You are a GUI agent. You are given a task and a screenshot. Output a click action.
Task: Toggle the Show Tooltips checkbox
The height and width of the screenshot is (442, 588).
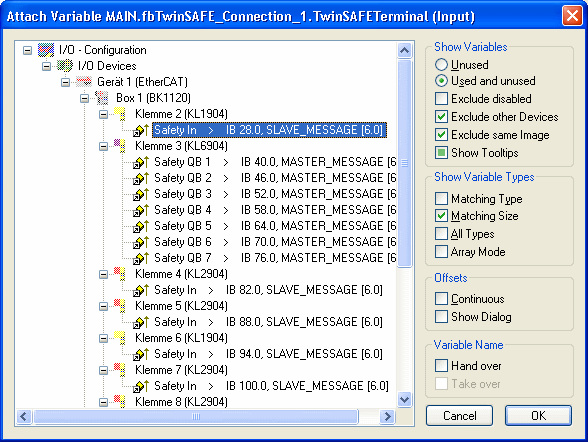[441, 153]
